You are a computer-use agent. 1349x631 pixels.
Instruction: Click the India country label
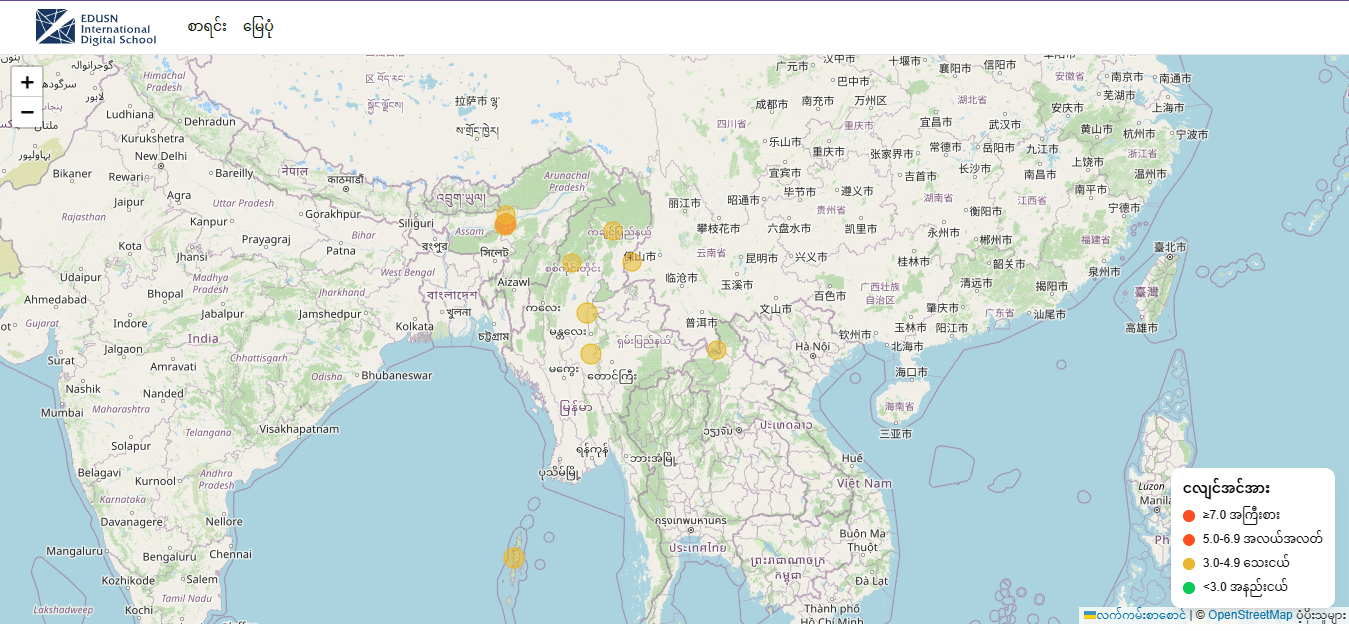tap(203, 339)
